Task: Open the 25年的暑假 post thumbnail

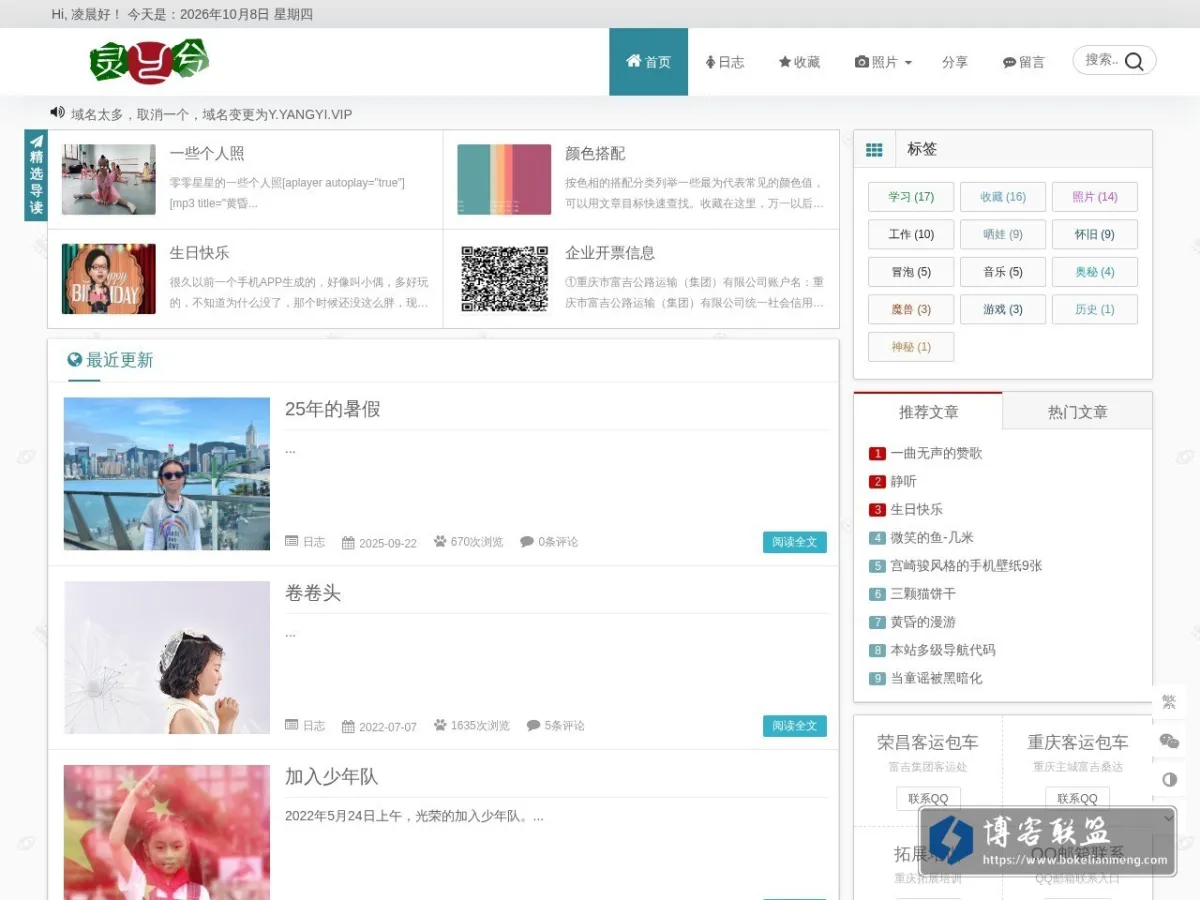Action: [167, 474]
